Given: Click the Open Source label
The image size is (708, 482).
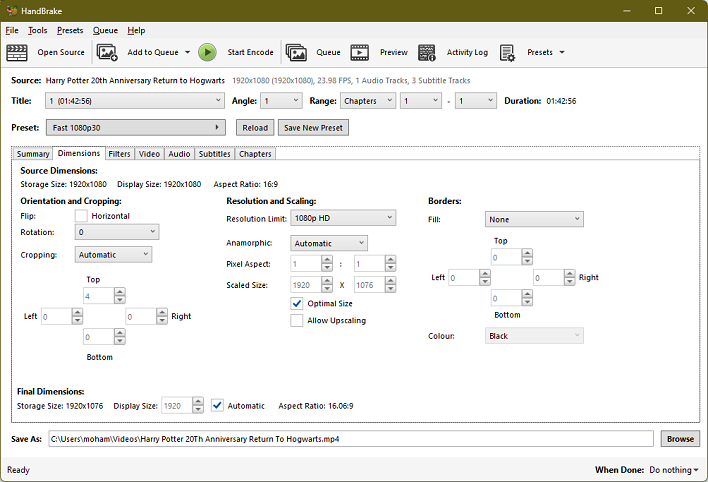Looking at the screenshot, I should coord(61,52).
